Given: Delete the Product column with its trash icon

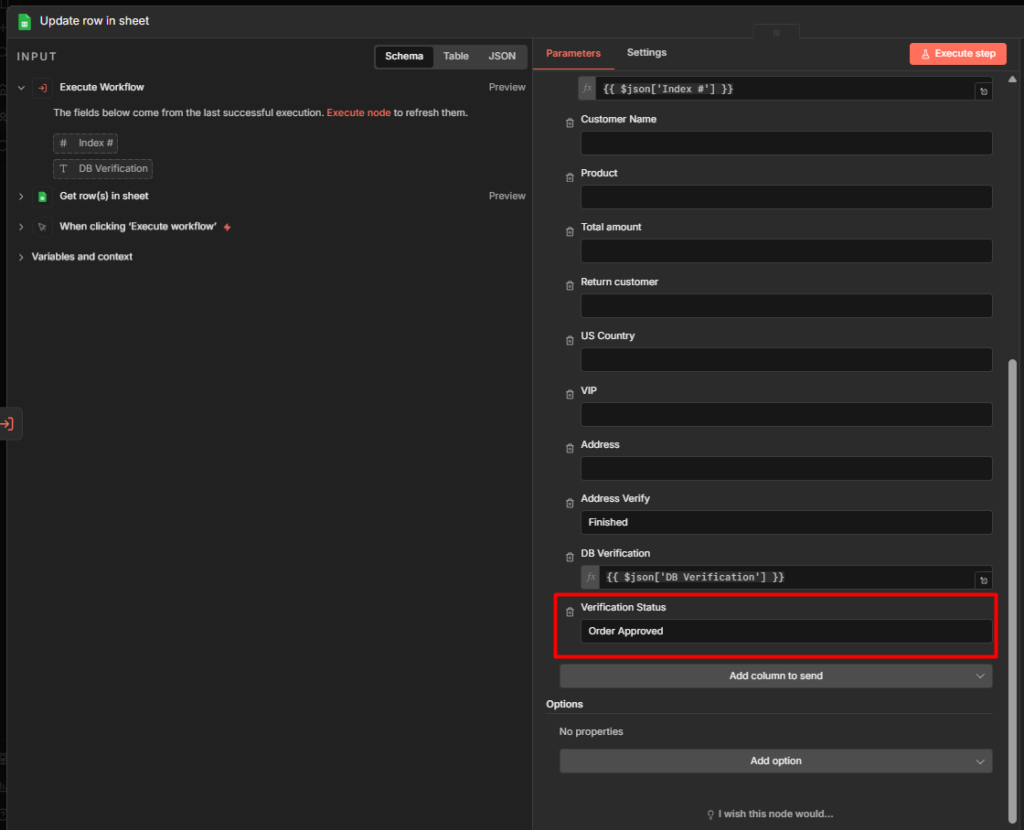Looking at the screenshot, I should coord(570,177).
